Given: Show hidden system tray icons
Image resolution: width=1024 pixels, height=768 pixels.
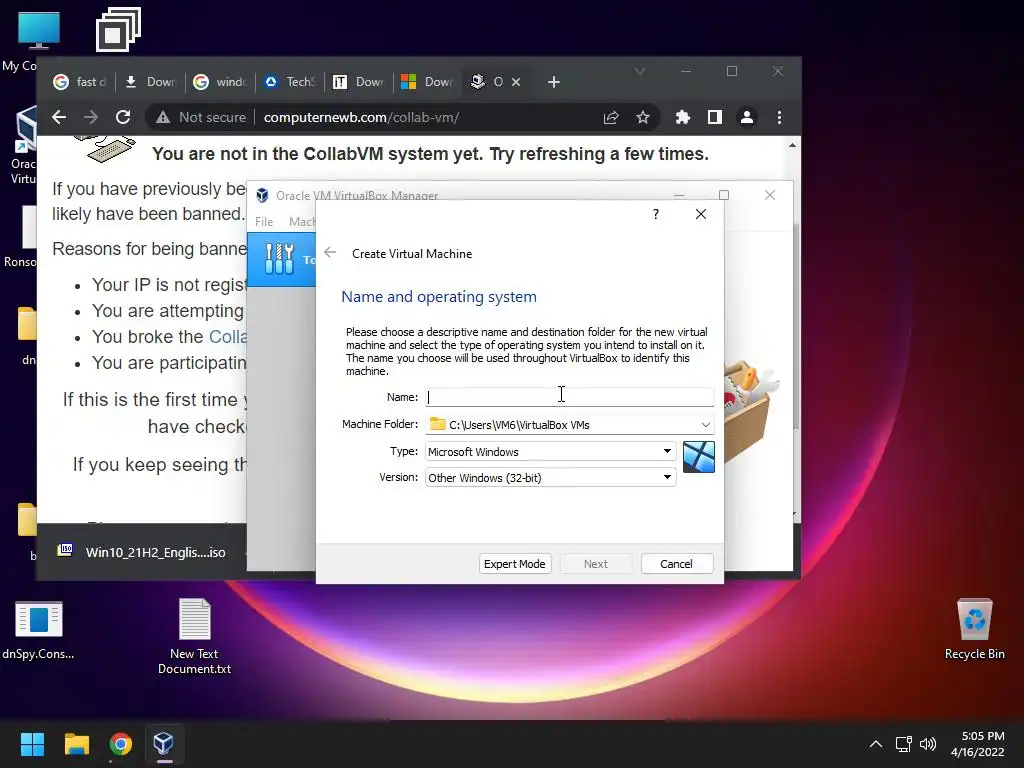Looking at the screenshot, I should click(876, 744).
